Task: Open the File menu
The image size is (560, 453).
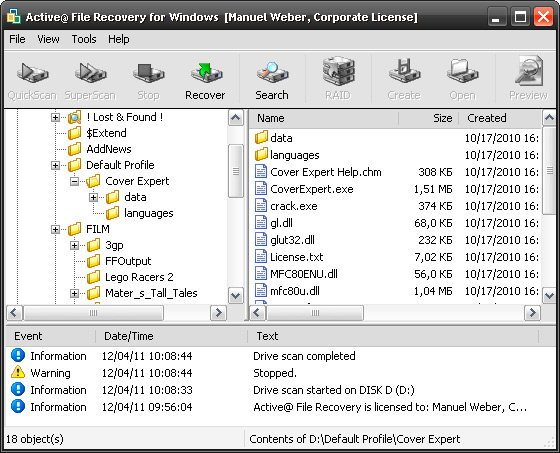Action: [17, 39]
